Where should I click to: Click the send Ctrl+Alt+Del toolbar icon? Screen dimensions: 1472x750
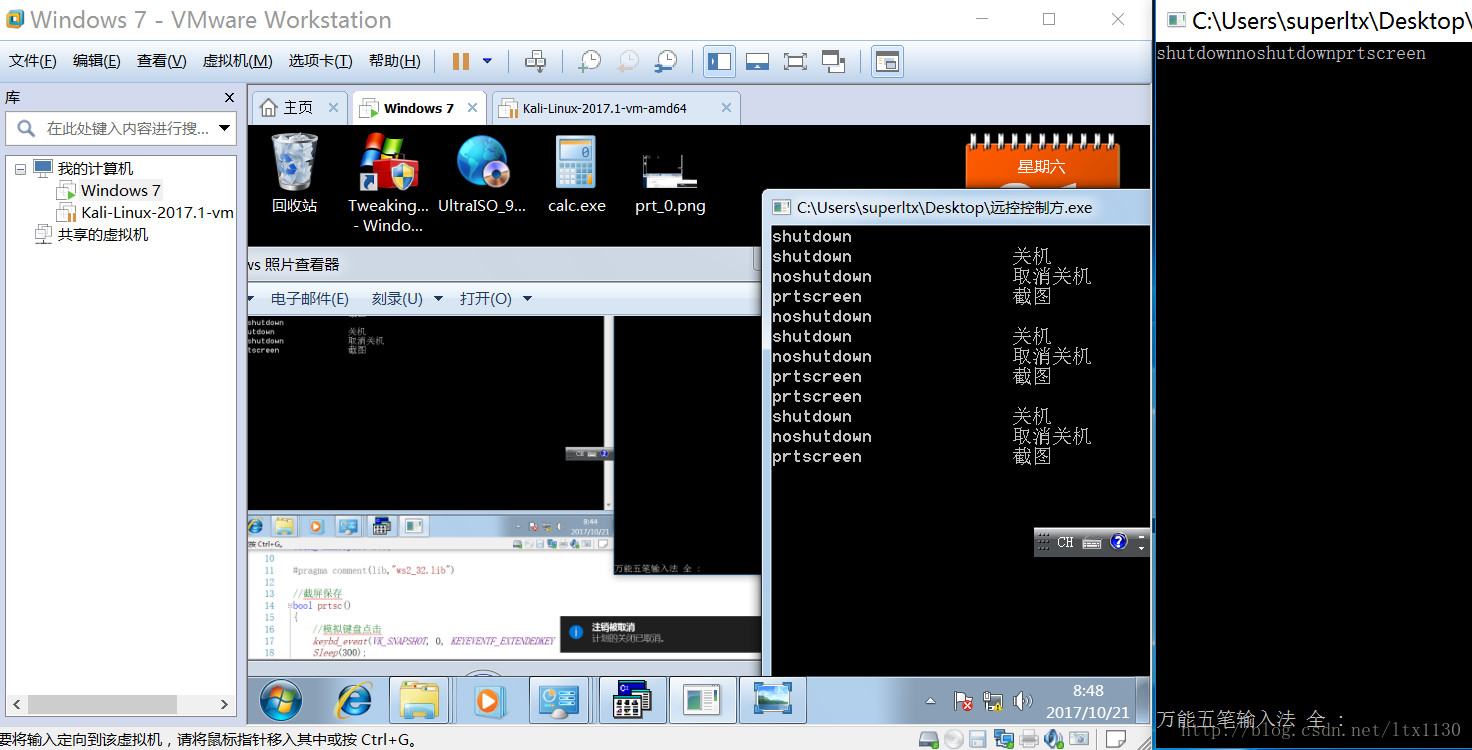pos(536,61)
